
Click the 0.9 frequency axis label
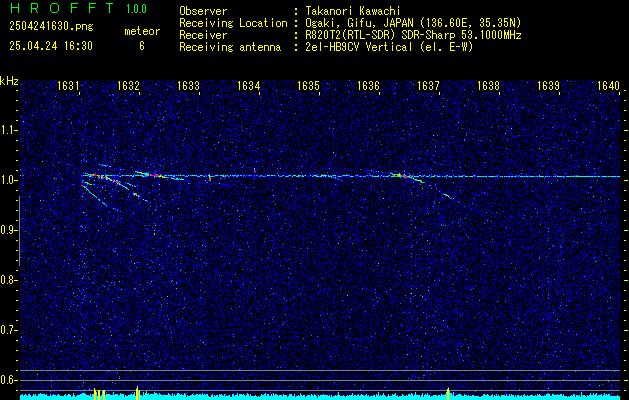(8, 230)
